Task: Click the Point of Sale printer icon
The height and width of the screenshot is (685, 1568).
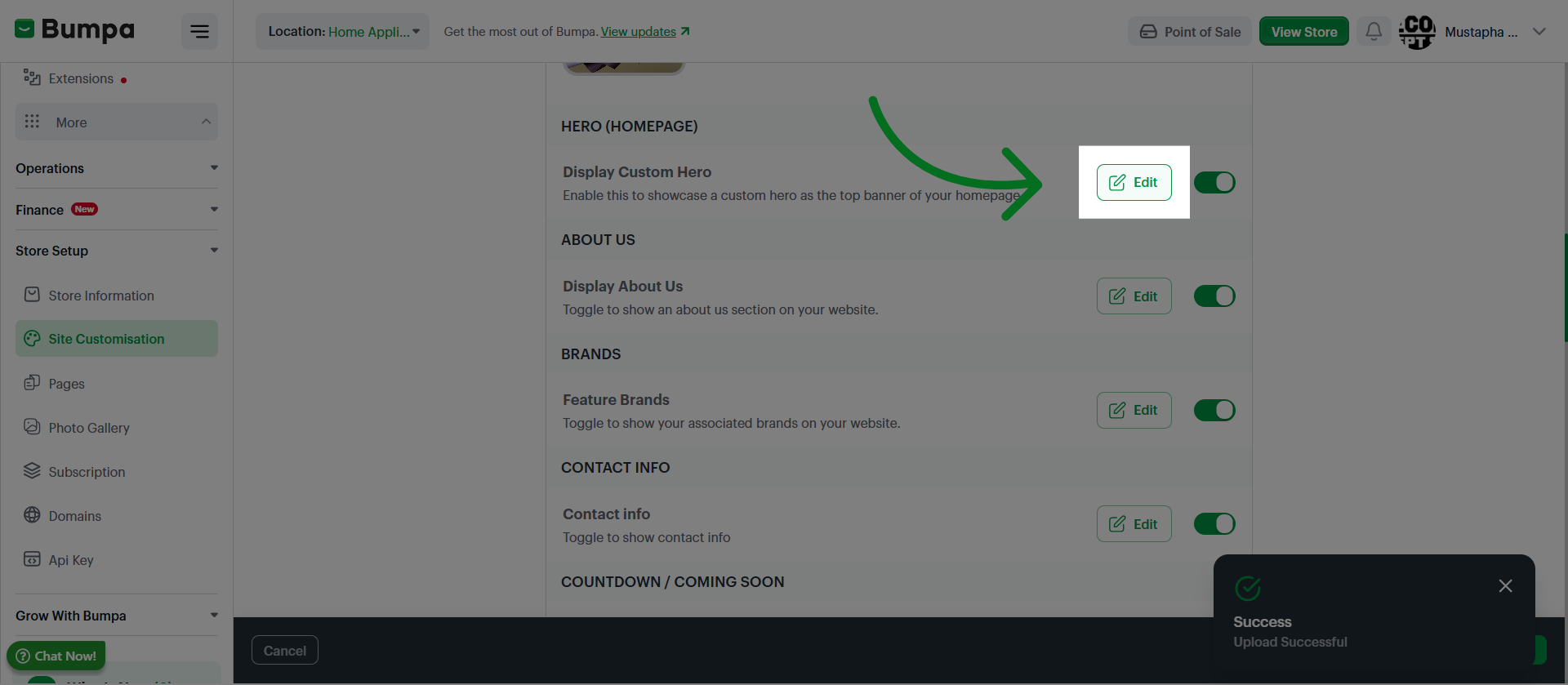Action: click(1148, 32)
